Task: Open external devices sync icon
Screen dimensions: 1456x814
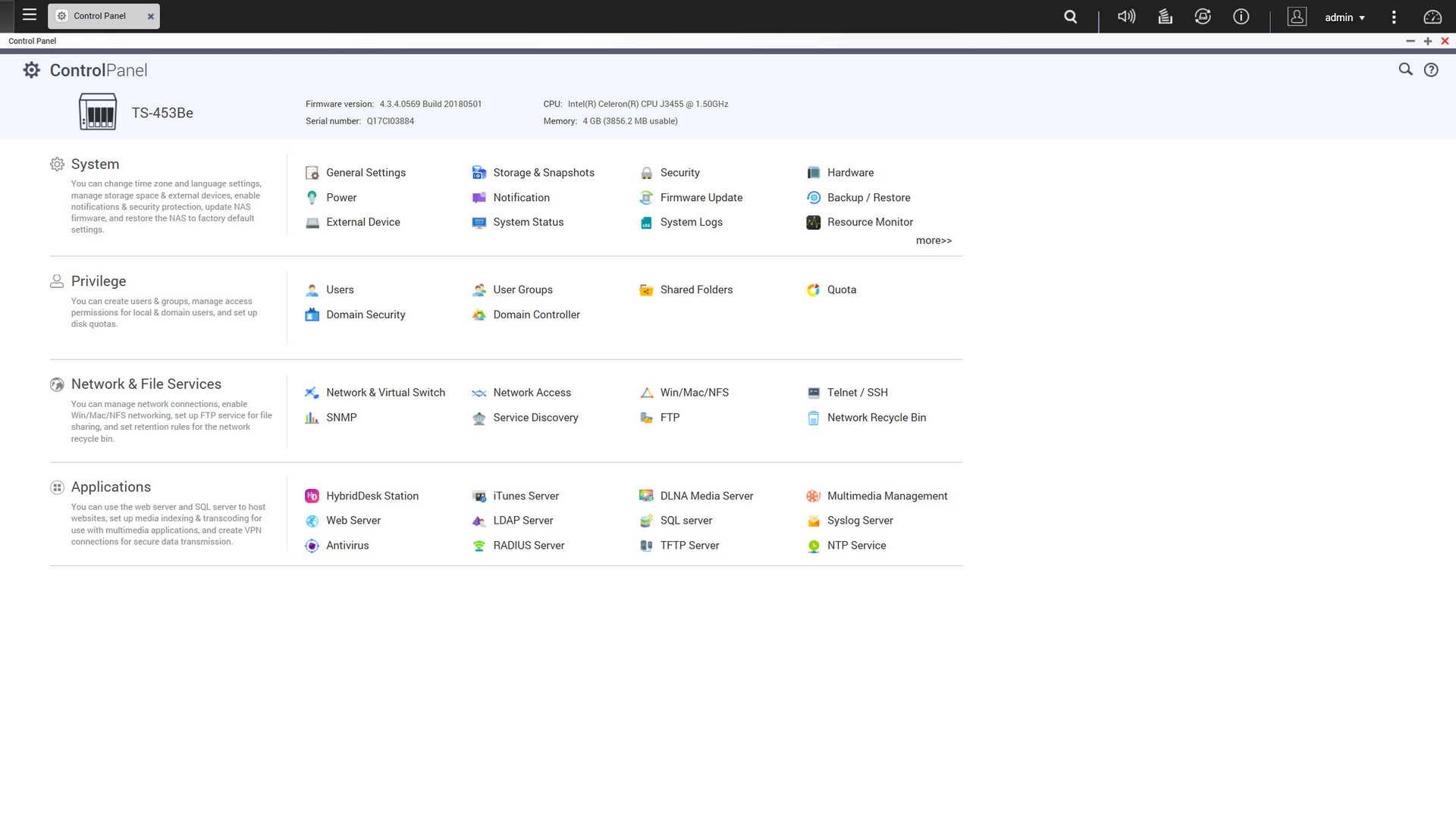Action: coord(1203,17)
